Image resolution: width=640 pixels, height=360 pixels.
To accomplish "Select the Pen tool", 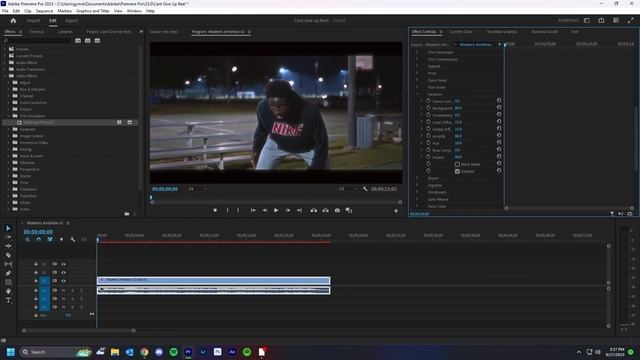I will point(8,273).
